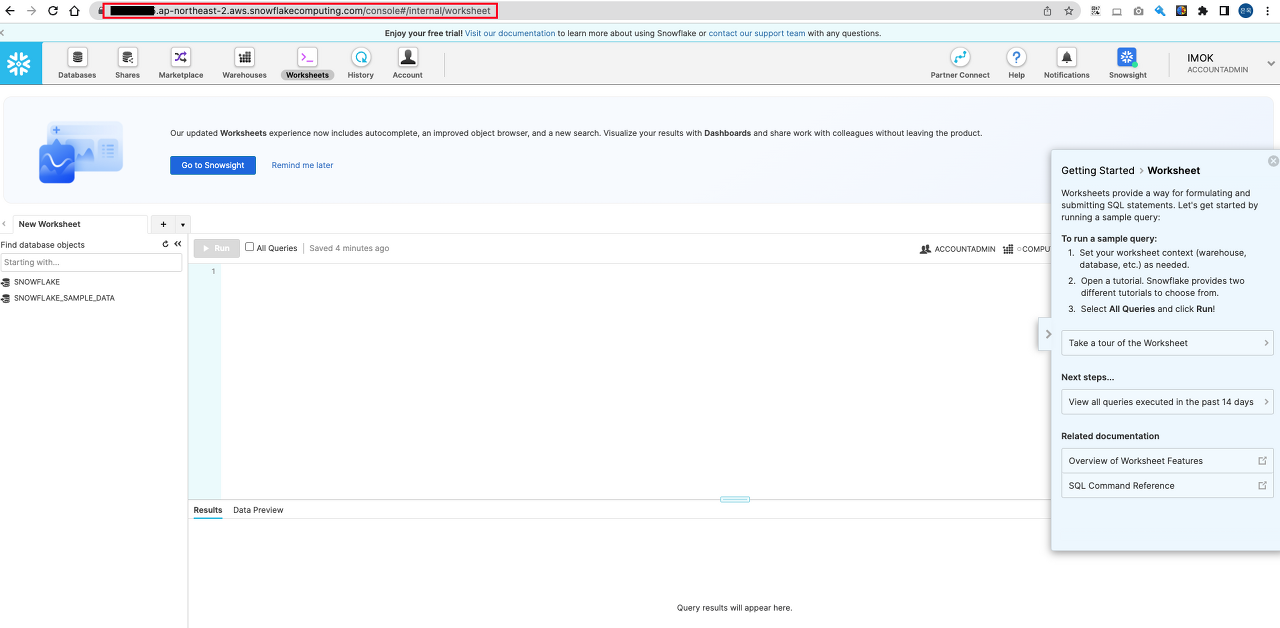Collapse the blue banner left arrow
1280x628 pixels.
point(2,33)
